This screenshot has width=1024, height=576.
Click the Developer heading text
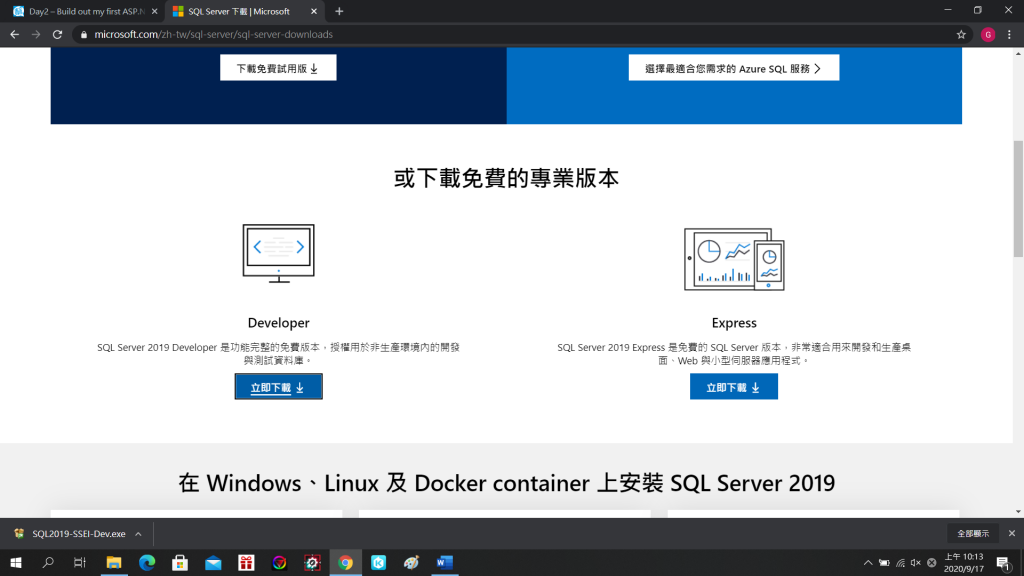[x=278, y=323]
